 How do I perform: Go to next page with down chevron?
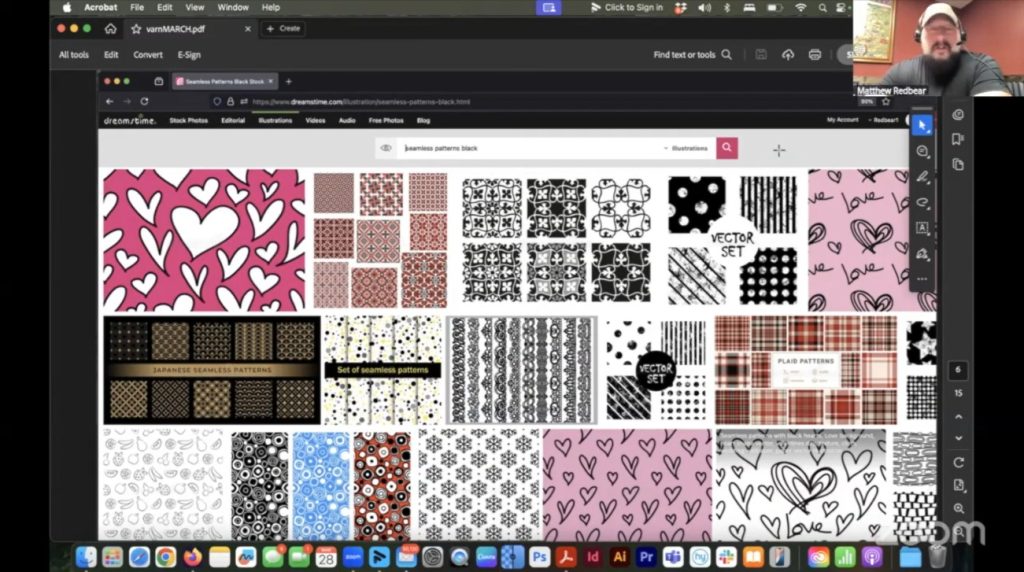coord(958,438)
